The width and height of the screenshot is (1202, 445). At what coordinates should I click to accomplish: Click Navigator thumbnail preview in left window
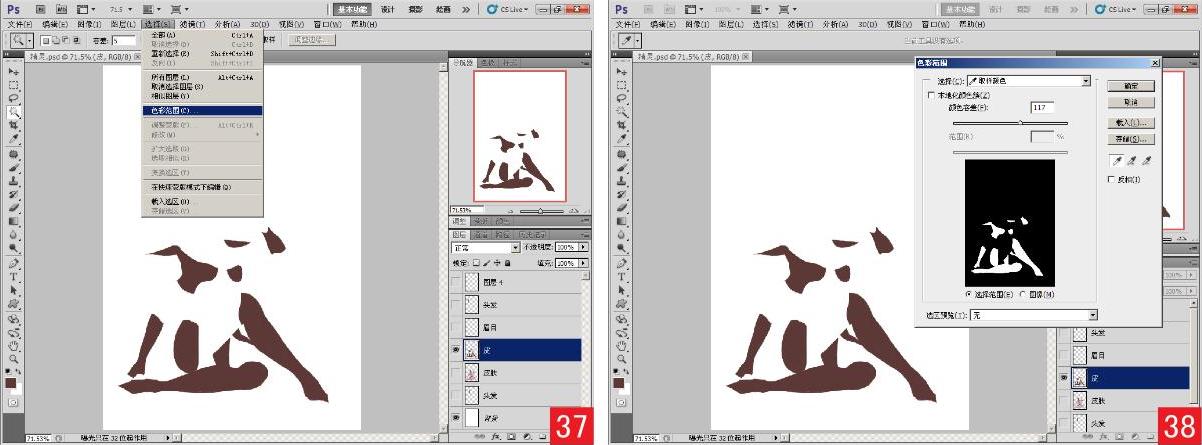click(x=520, y=136)
